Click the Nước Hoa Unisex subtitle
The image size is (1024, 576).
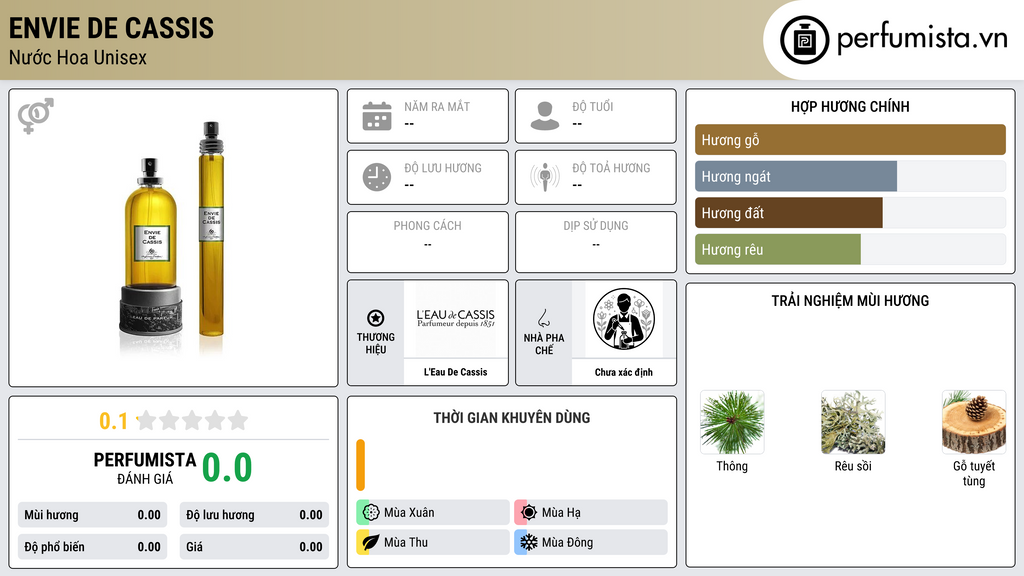click(78, 57)
